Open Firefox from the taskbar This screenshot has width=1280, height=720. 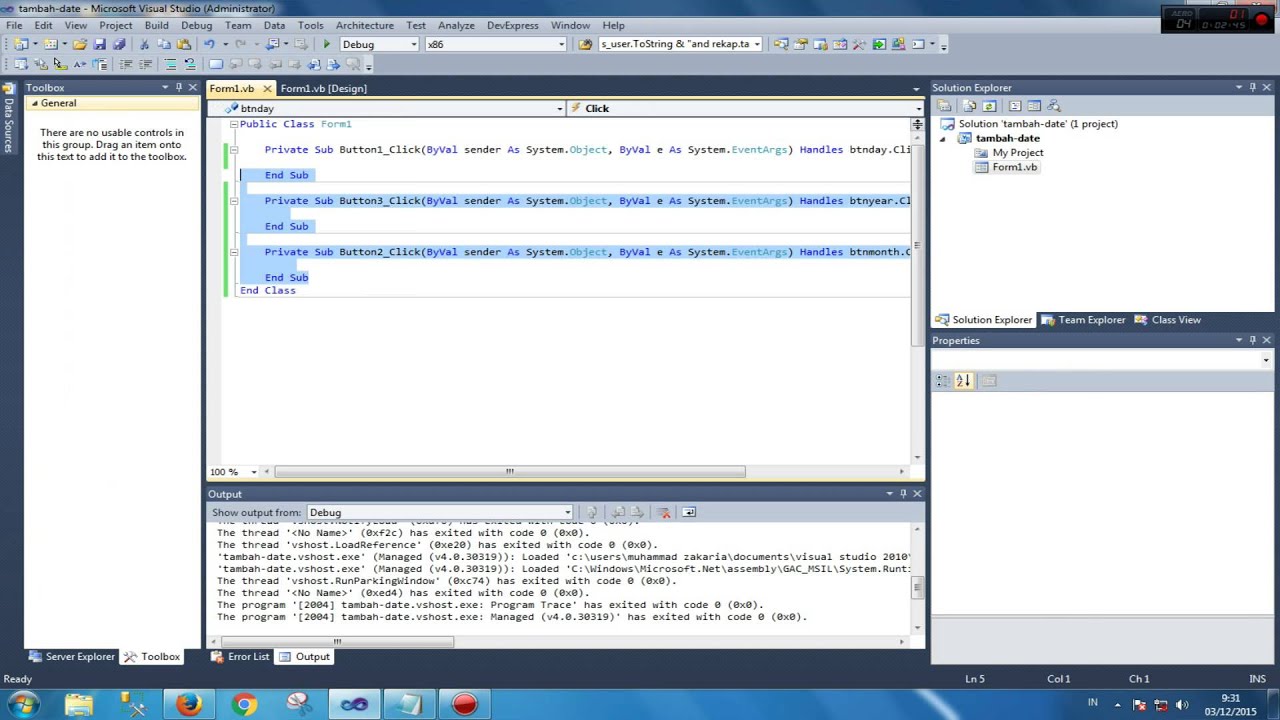click(x=189, y=704)
